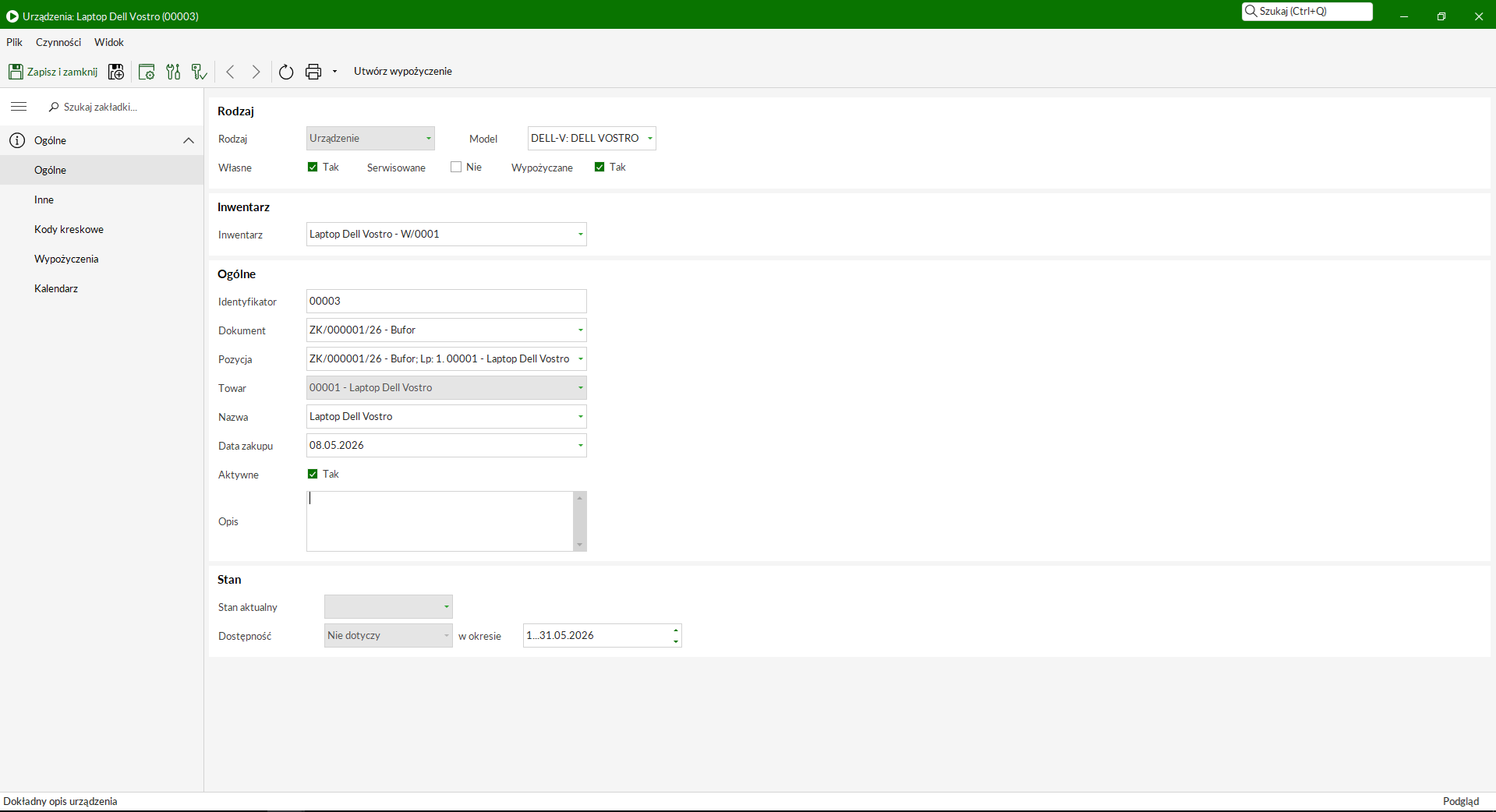
Task: Open the window settings gear icon
Action: tap(147, 72)
